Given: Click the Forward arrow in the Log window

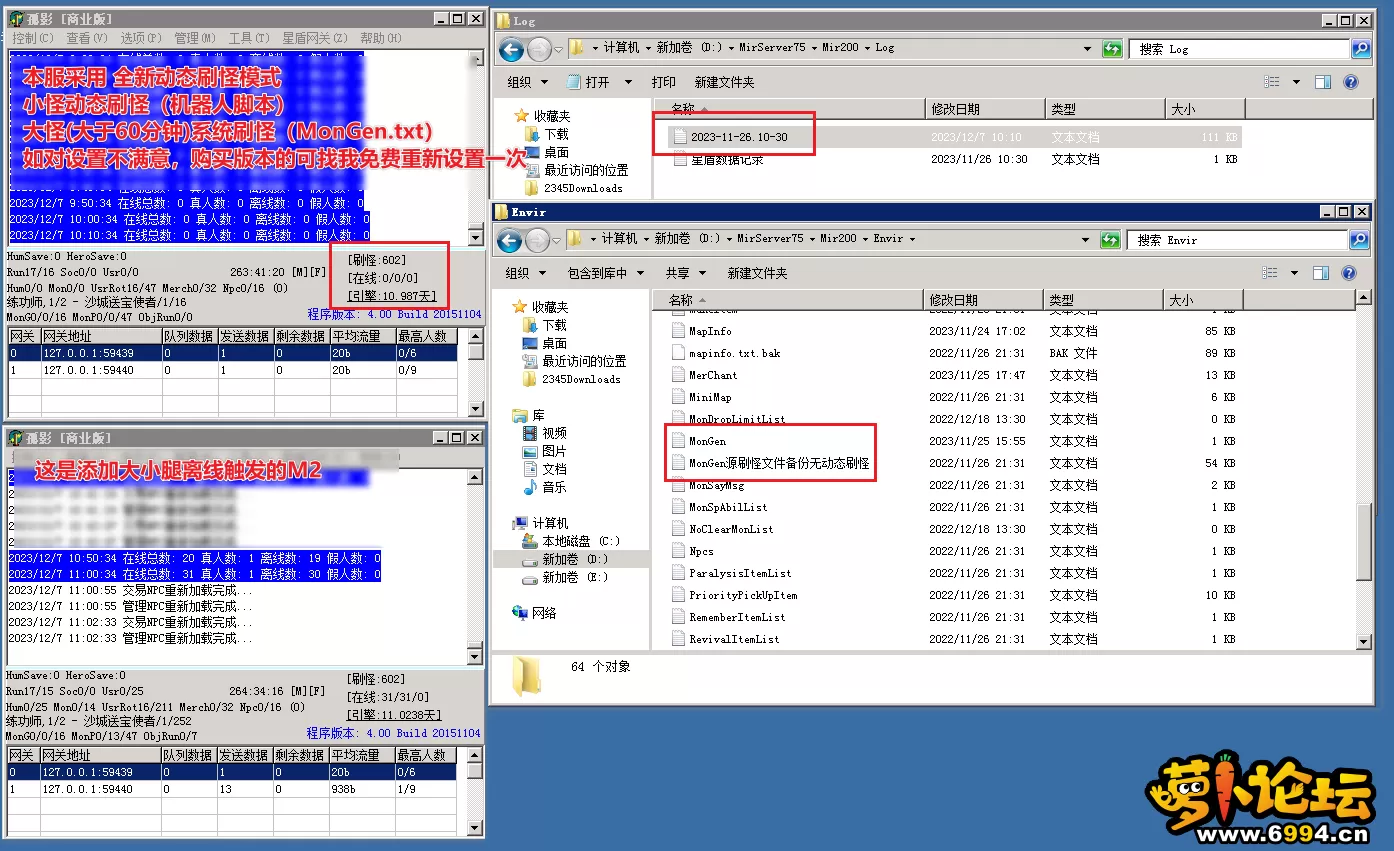Looking at the screenshot, I should (x=539, y=49).
